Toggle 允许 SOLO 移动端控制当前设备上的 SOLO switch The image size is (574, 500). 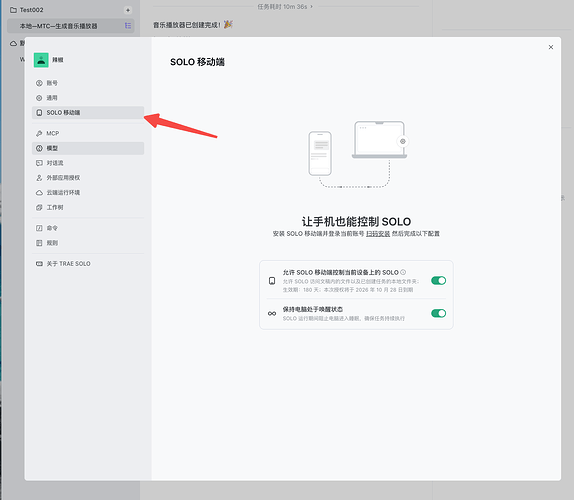coord(438,280)
